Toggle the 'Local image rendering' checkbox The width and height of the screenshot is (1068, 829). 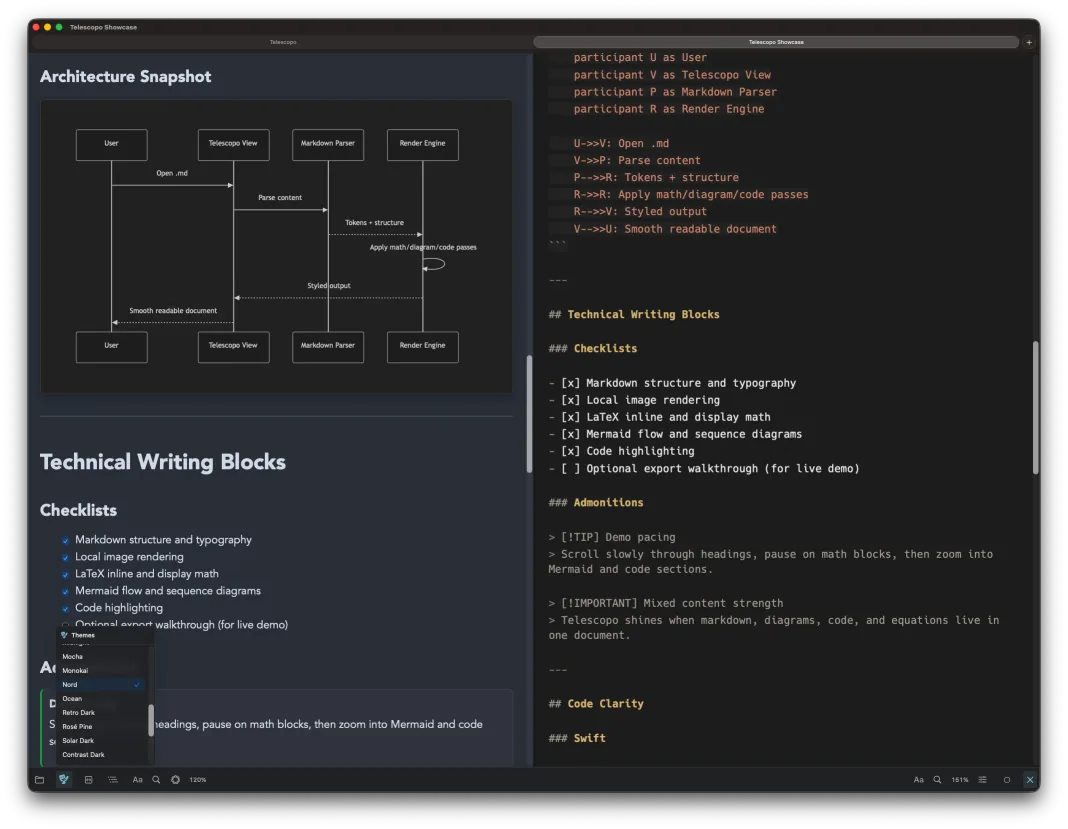pyautogui.click(x=65, y=558)
